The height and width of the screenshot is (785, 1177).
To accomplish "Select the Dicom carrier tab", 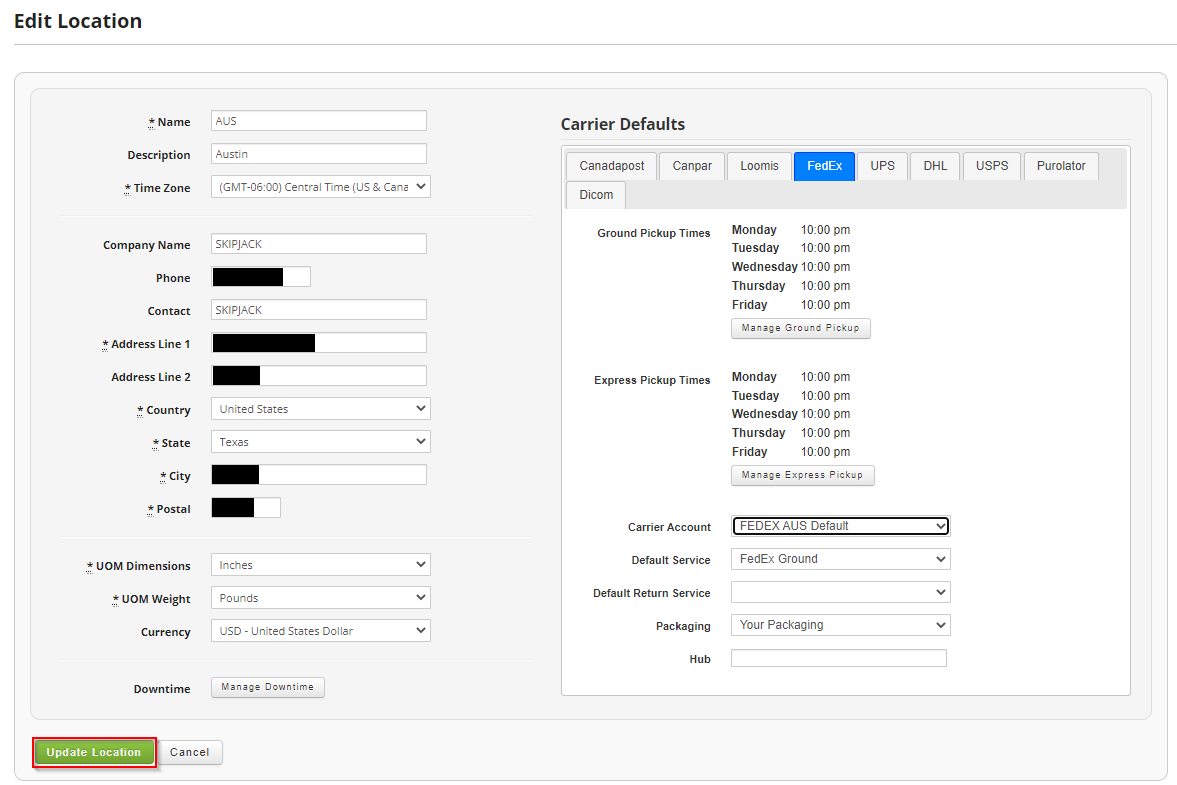I will 595,194.
